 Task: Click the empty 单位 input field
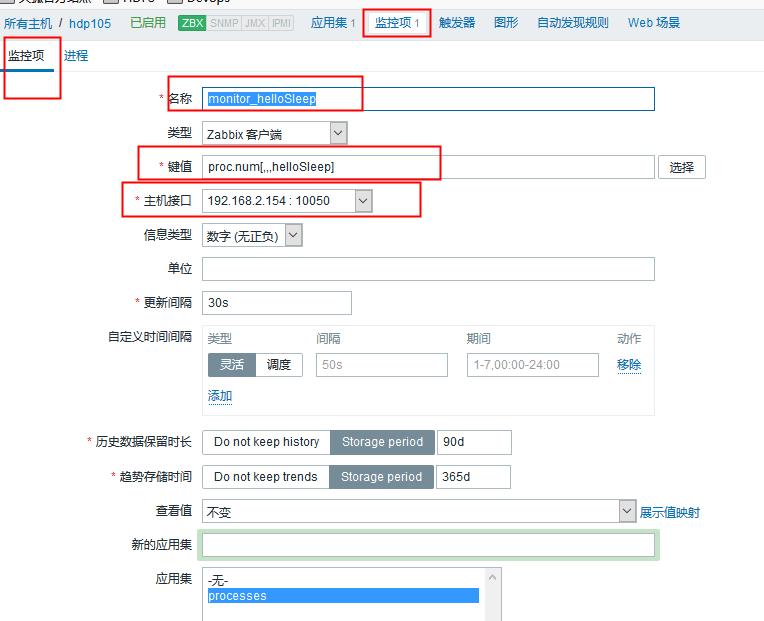(x=428, y=269)
